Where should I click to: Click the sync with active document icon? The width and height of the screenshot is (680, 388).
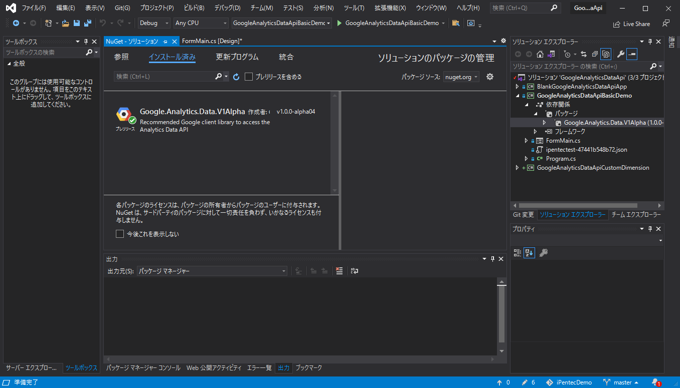pyautogui.click(x=584, y=54)
